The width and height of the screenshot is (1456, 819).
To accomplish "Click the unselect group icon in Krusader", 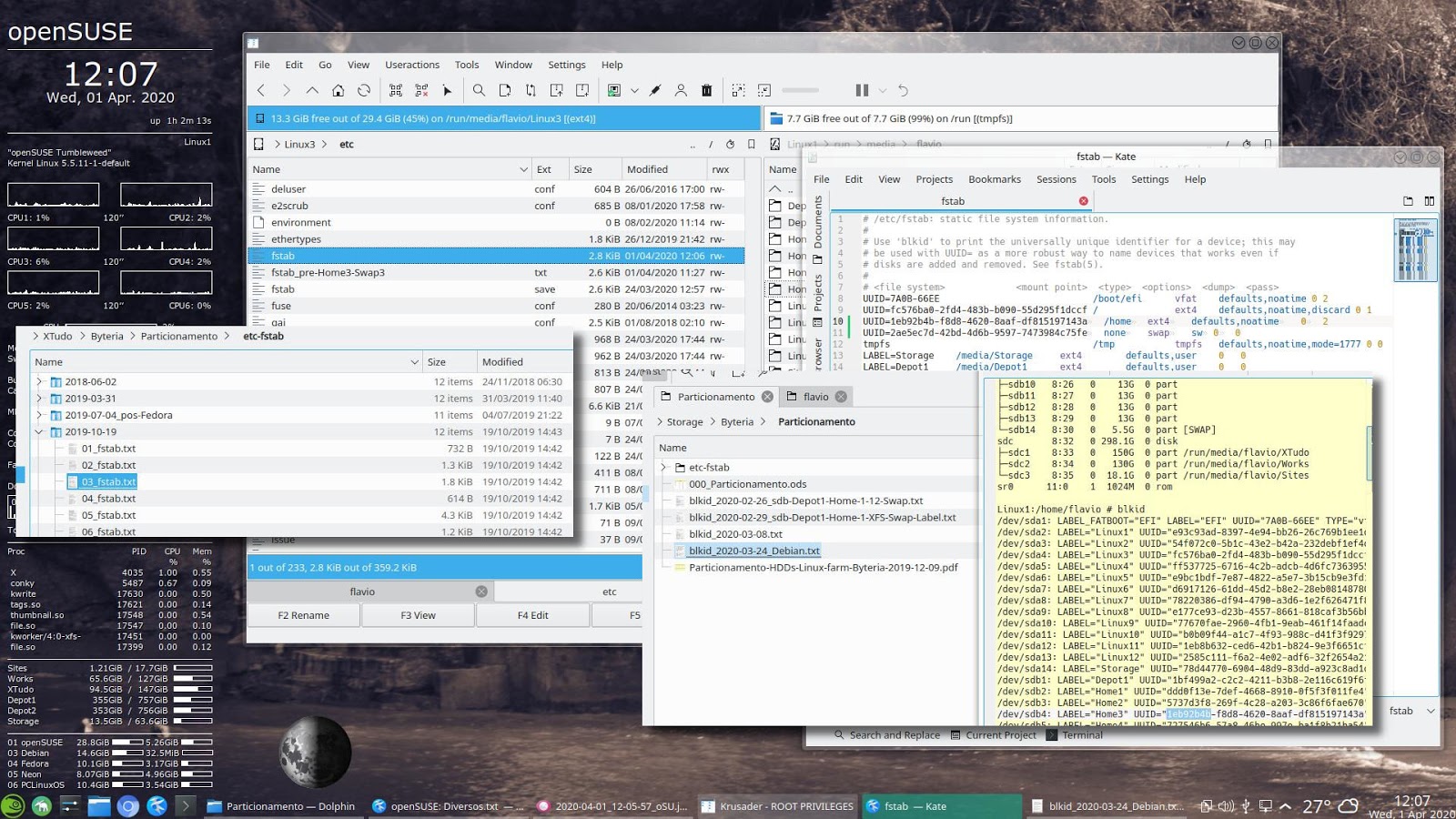I will coord(421,90).
